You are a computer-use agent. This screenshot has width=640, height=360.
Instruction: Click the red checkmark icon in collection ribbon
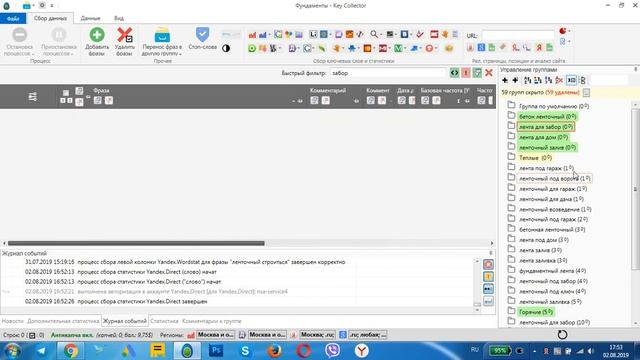pyautogui.click(x=420, y=35)
